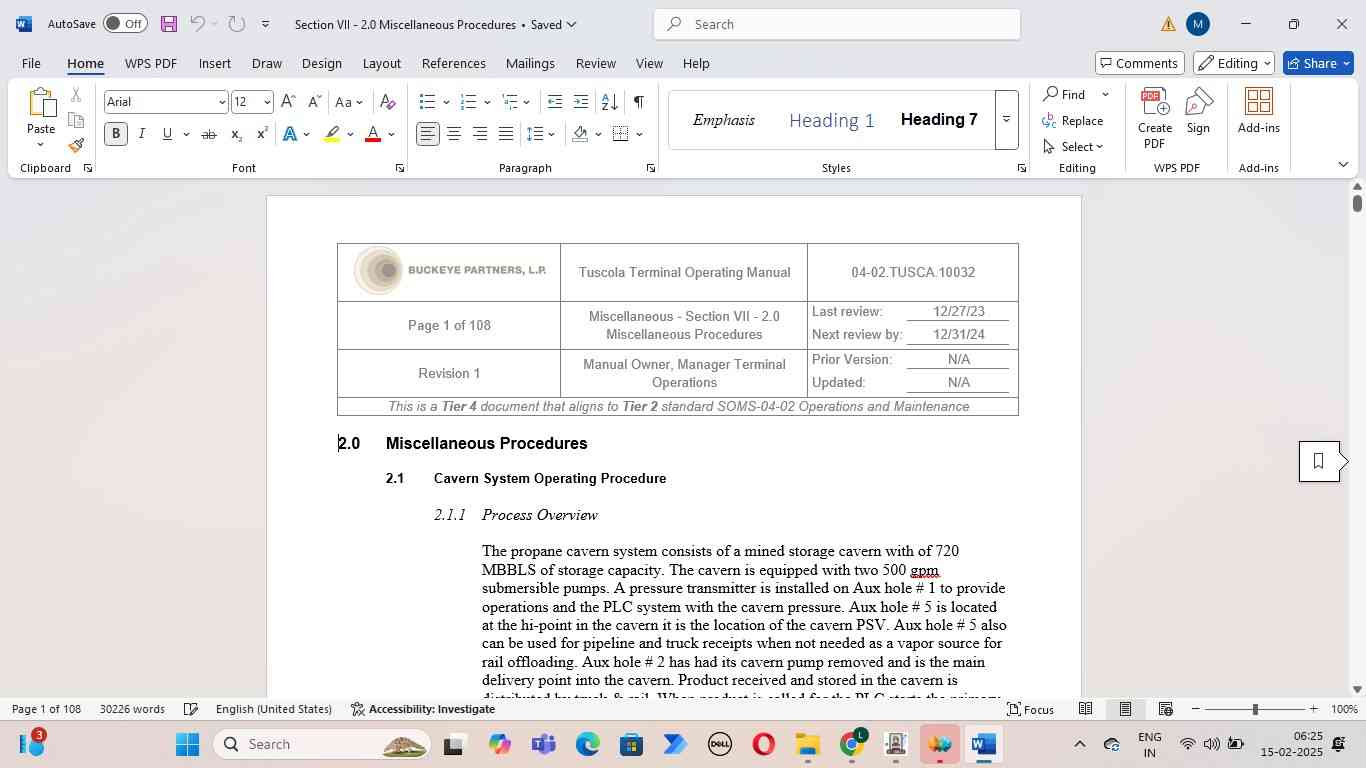Screen dimensions: 1366x768
Task: Click the Format Painter brush icon
Action: (76, 145)
